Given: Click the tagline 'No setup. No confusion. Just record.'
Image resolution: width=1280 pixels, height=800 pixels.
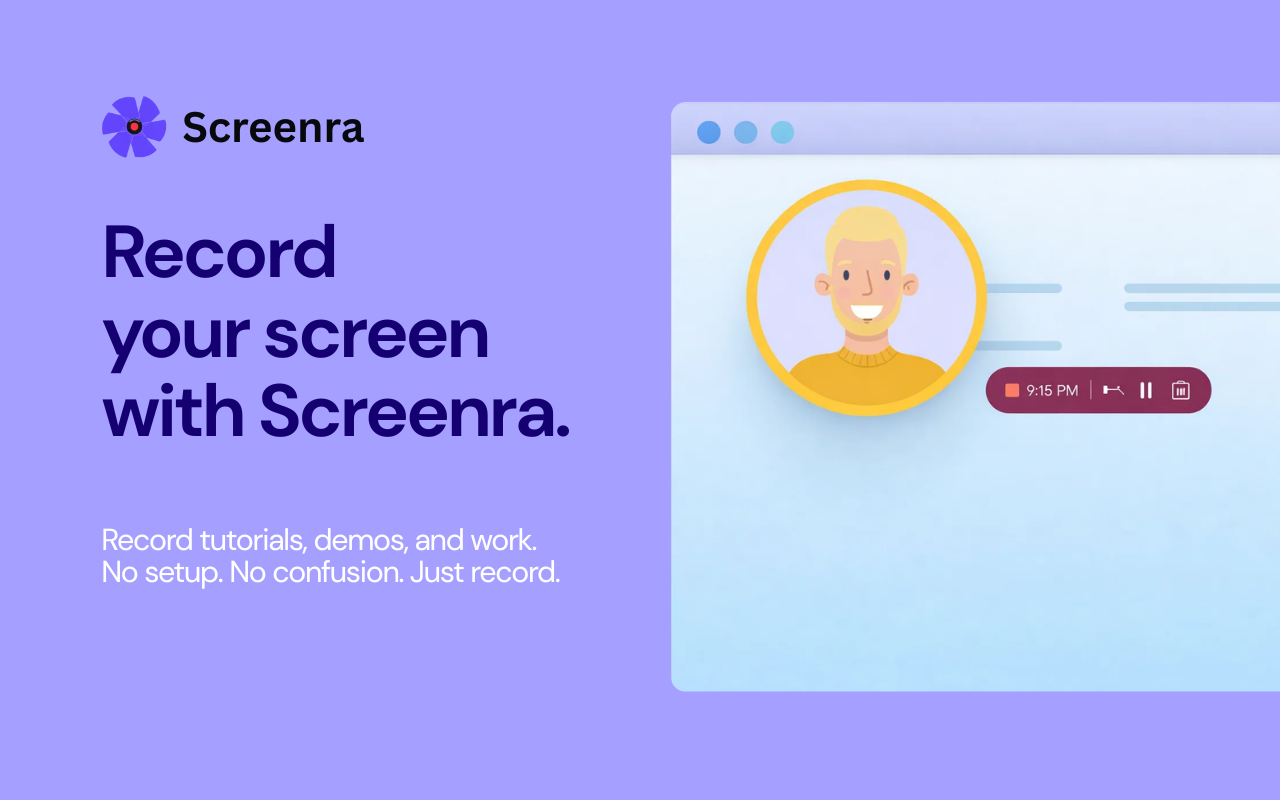Looking at the screenshot, I should click(x=330, y=572).
